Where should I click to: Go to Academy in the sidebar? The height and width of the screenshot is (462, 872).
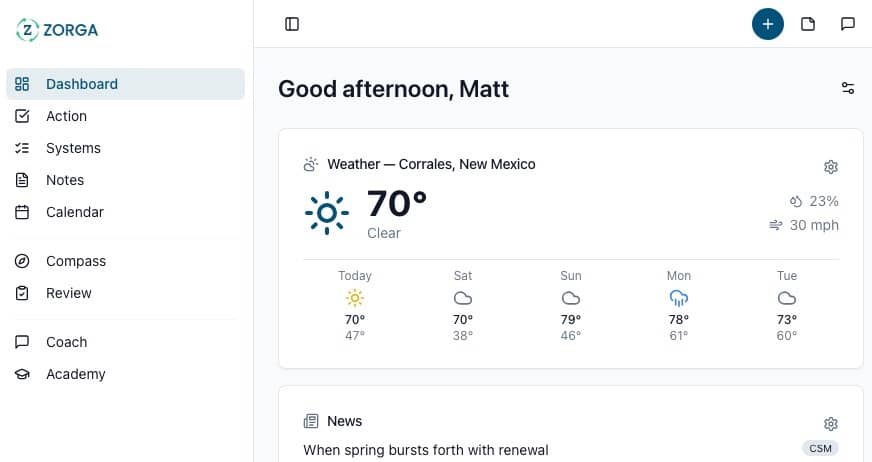[x=76, y=374]
